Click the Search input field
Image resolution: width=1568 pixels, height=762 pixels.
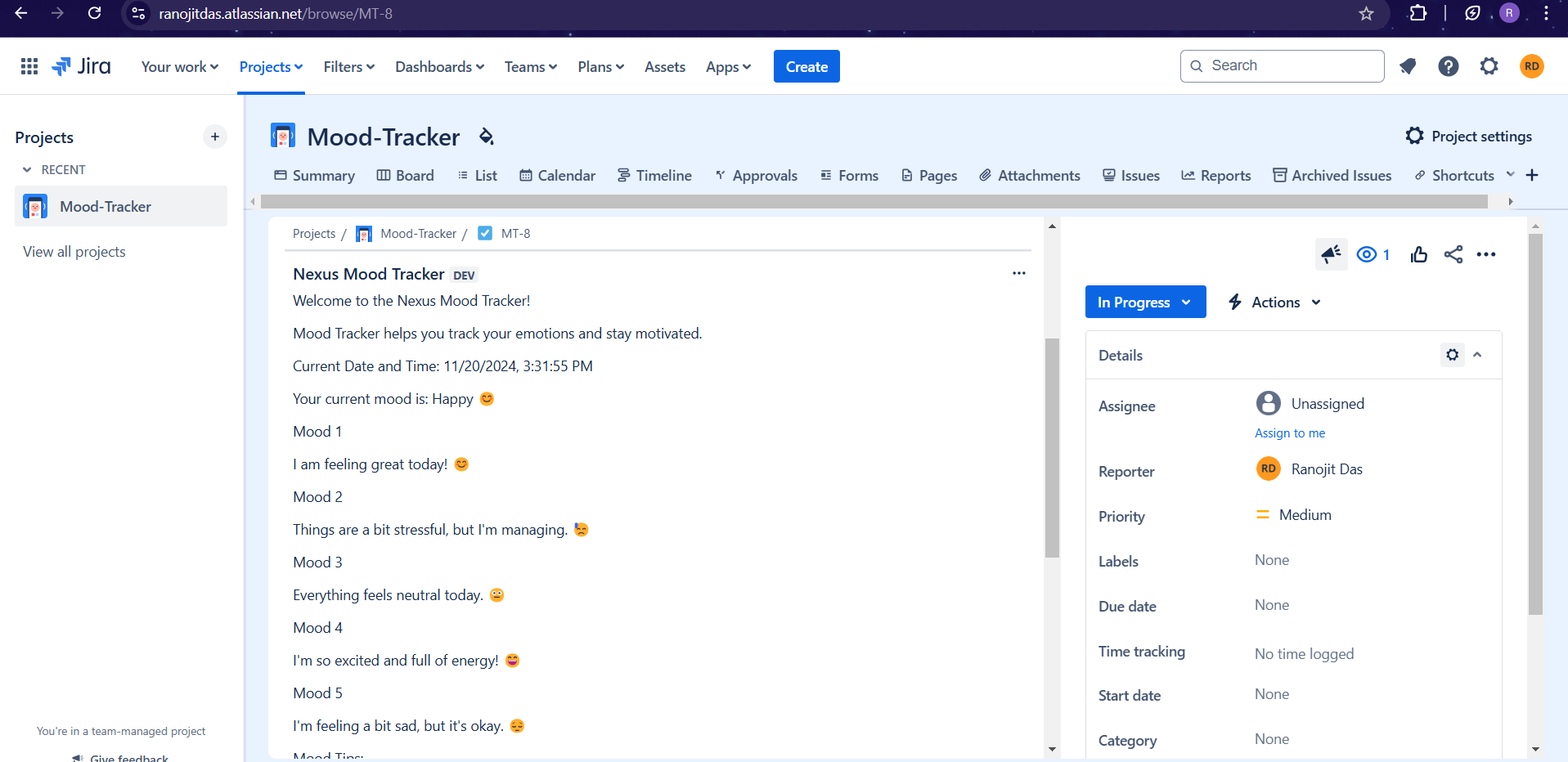[x=1282, y=65]
